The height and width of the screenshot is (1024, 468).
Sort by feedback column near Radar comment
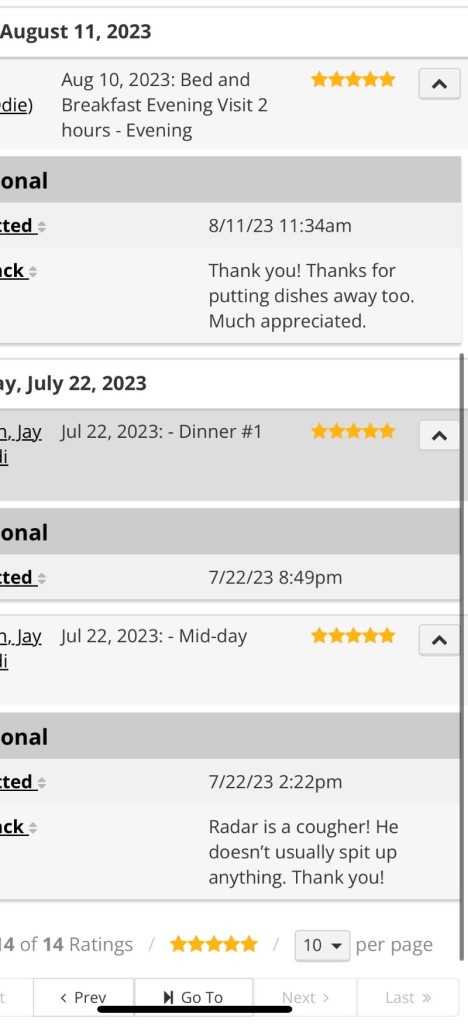click(18, 827)
